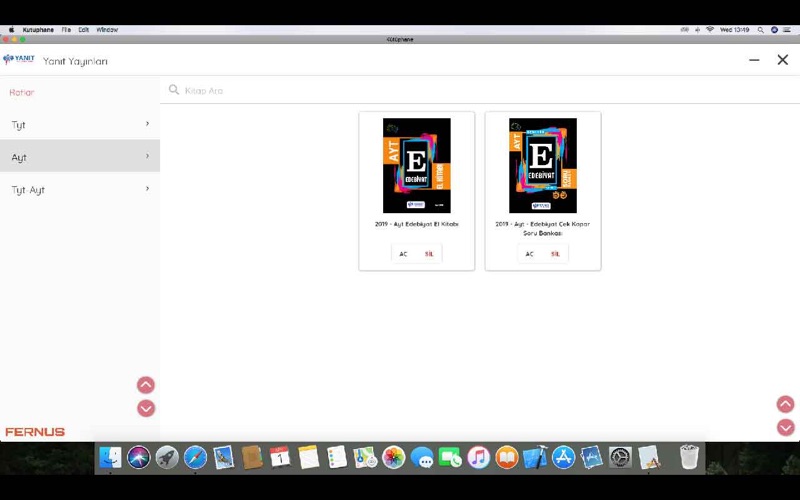Image resolution: width=800 pixels, height=500 pixels.
Task: Expand the Ayt category chevron
Action: [147, 156]
